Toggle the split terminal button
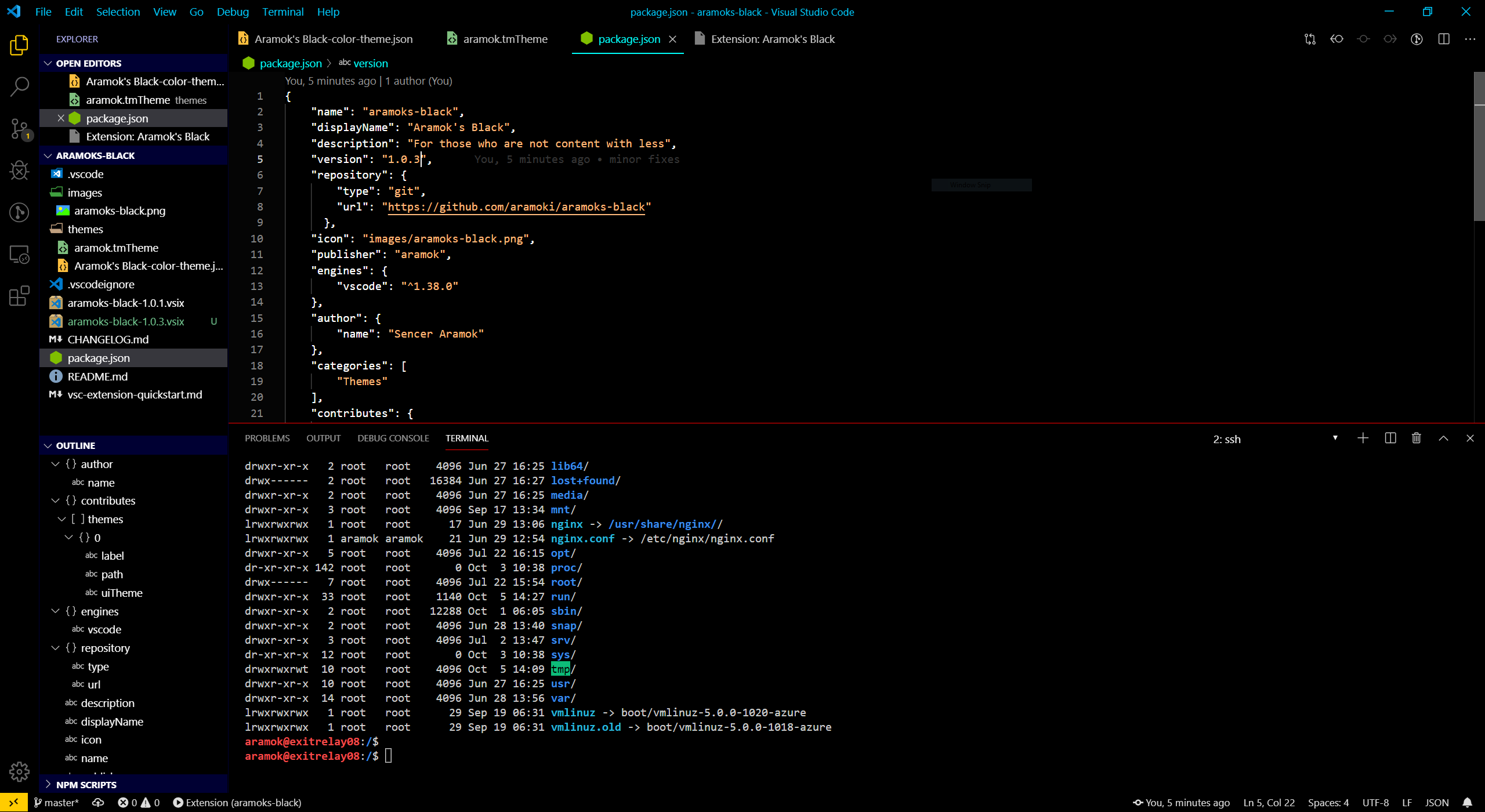1485x812 pixels. coord(1390,438)
